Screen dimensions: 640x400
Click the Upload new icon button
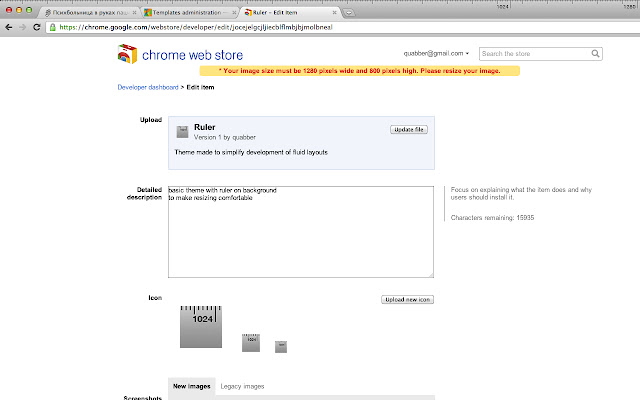[407, 300]
